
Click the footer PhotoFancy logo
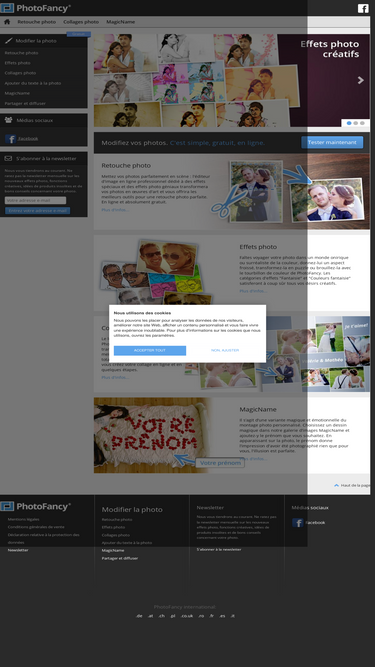35,506
